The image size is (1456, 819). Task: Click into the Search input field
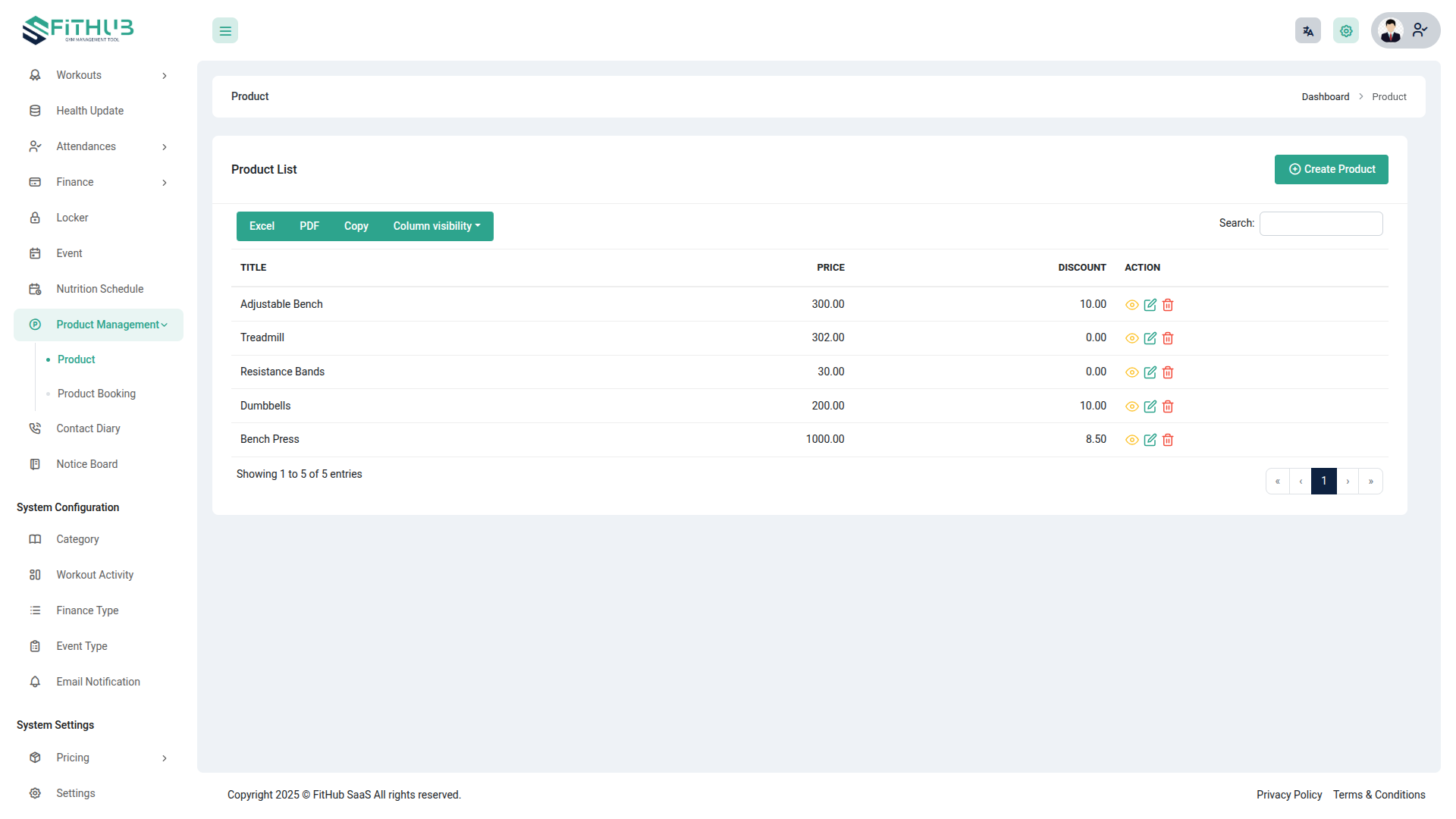(1320, 224)
